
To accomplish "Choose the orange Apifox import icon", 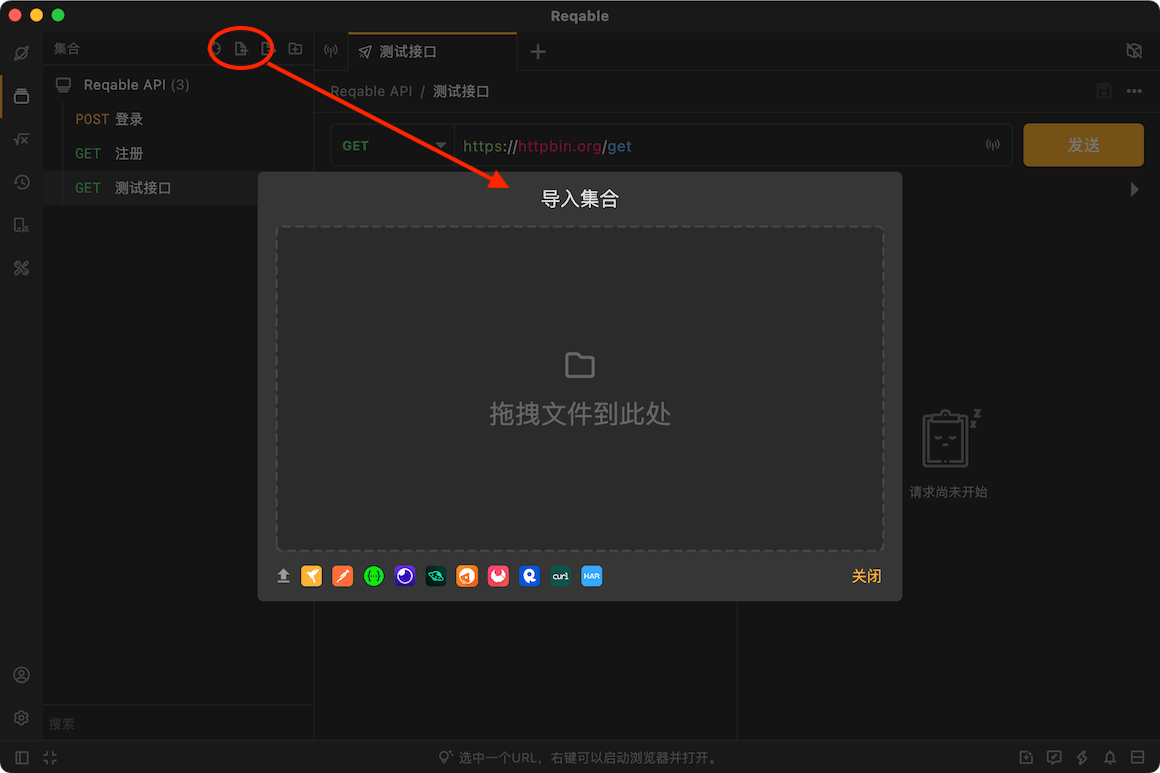I will 467,575.
